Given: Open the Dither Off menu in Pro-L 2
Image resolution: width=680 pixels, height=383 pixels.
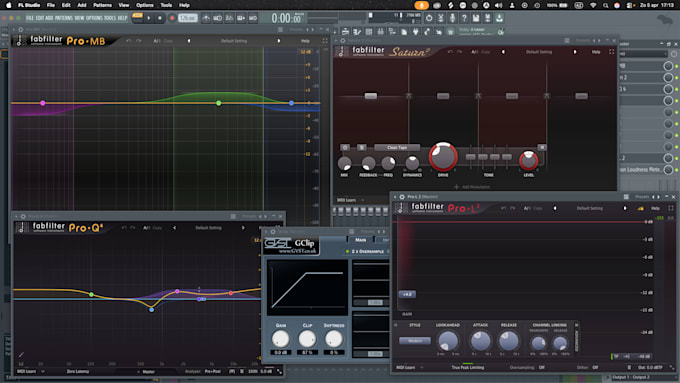Looking at the screenshot, I should point(588,367).
